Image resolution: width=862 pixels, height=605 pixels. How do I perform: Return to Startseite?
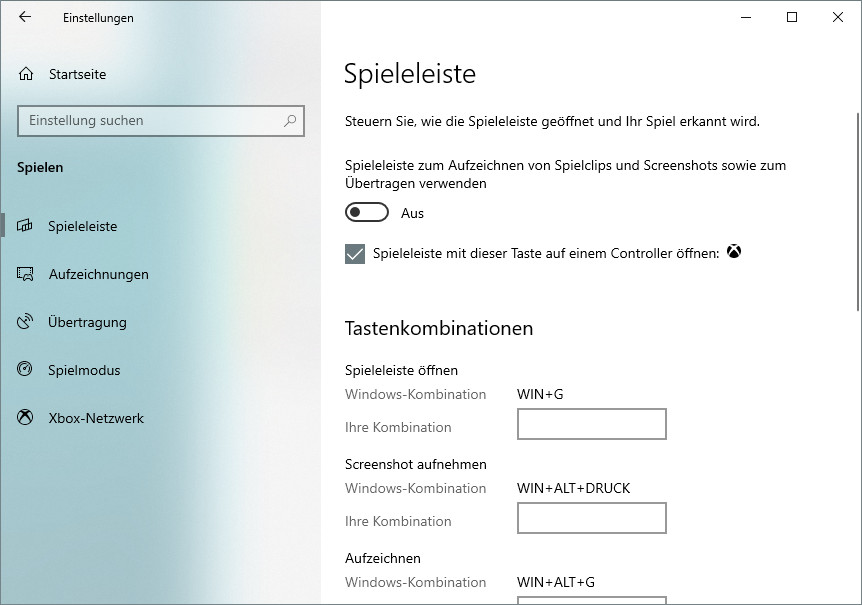click(77, 74)
